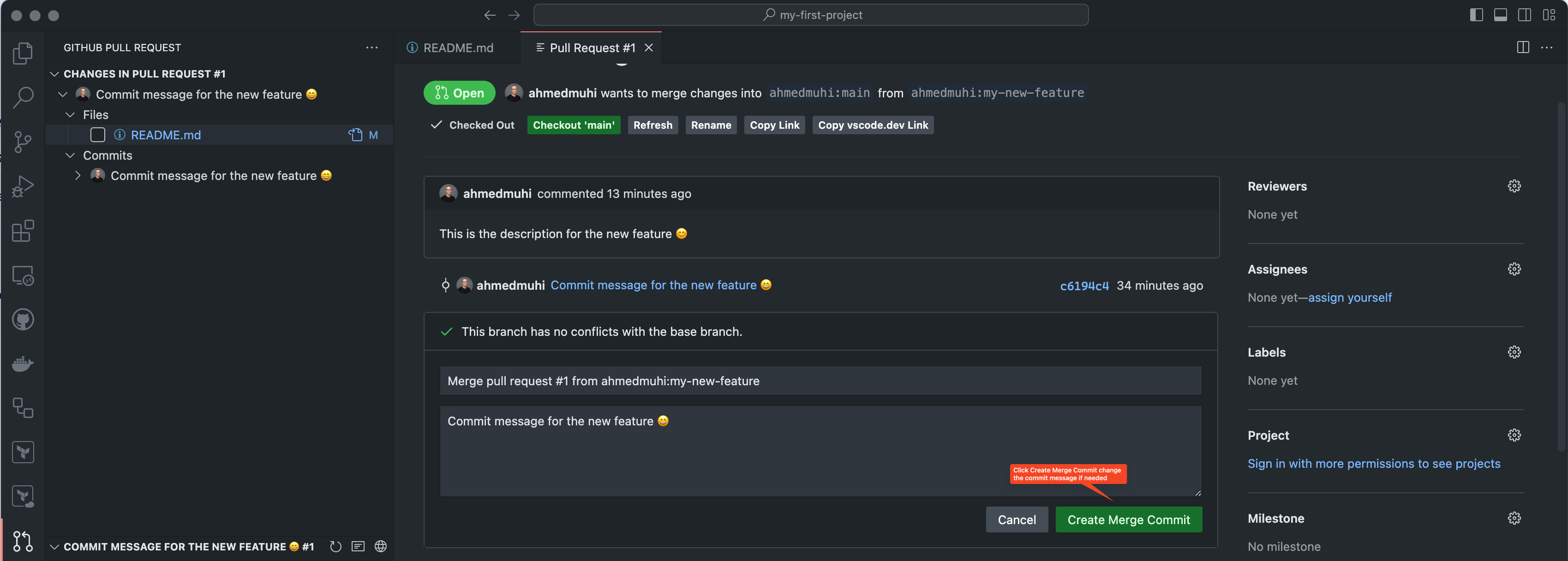Screen dimensions: 1568x561
Task: Click the Project gear icon
Action: (1514, 435)
